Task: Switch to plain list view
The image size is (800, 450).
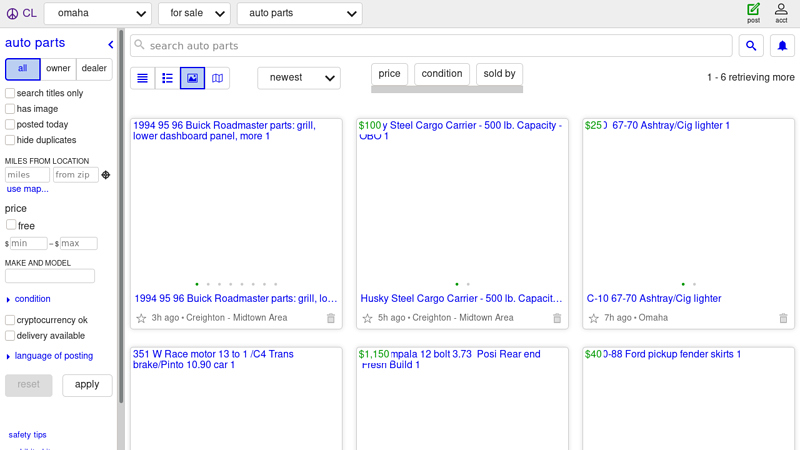Action: point(142,78)
